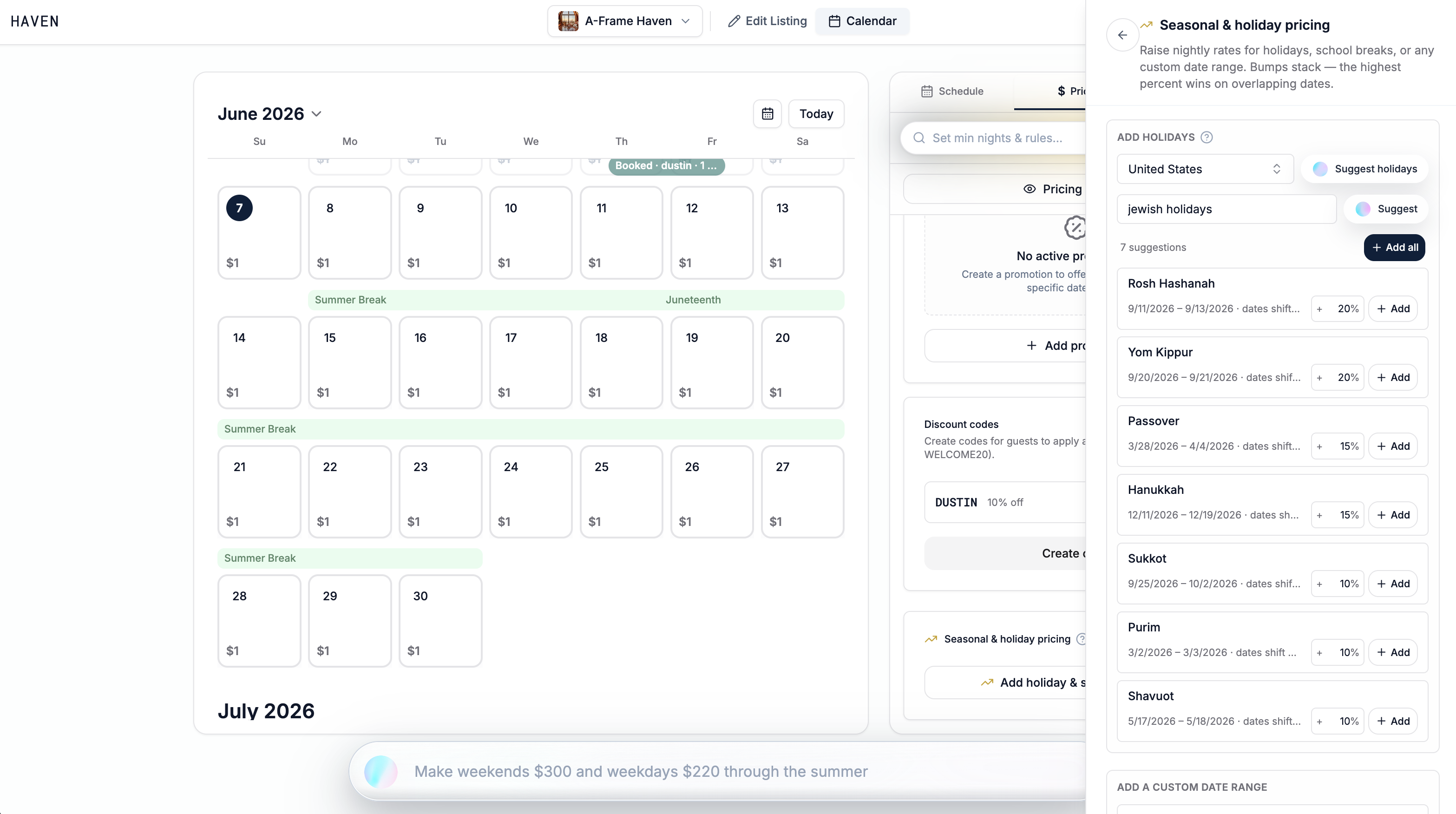1456x814 pixels.
Task: Click the Set min nights & rules search field
Action: (x=993, y=138)
